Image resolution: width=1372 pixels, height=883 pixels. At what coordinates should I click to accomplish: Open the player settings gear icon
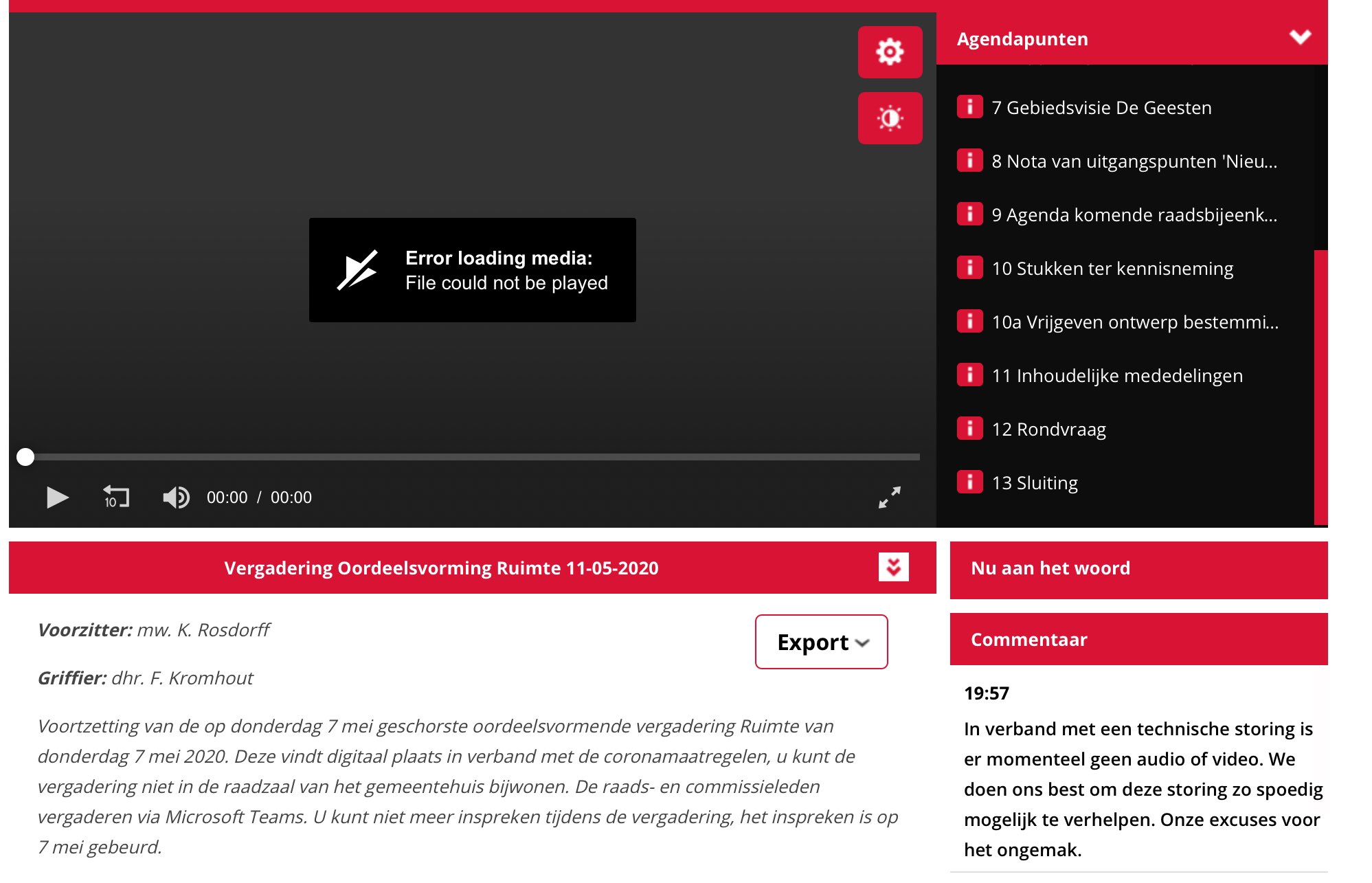[890, 52]
